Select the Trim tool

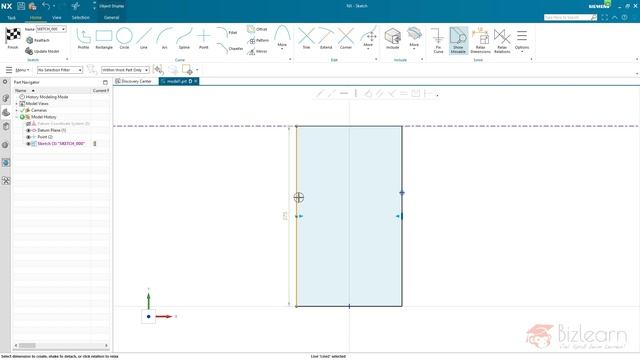(306, 39)
